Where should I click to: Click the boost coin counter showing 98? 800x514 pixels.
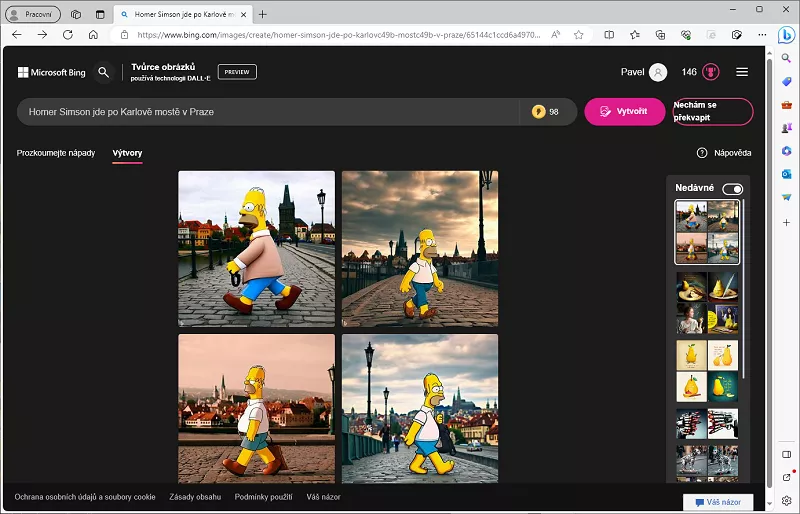click(546, 112)
